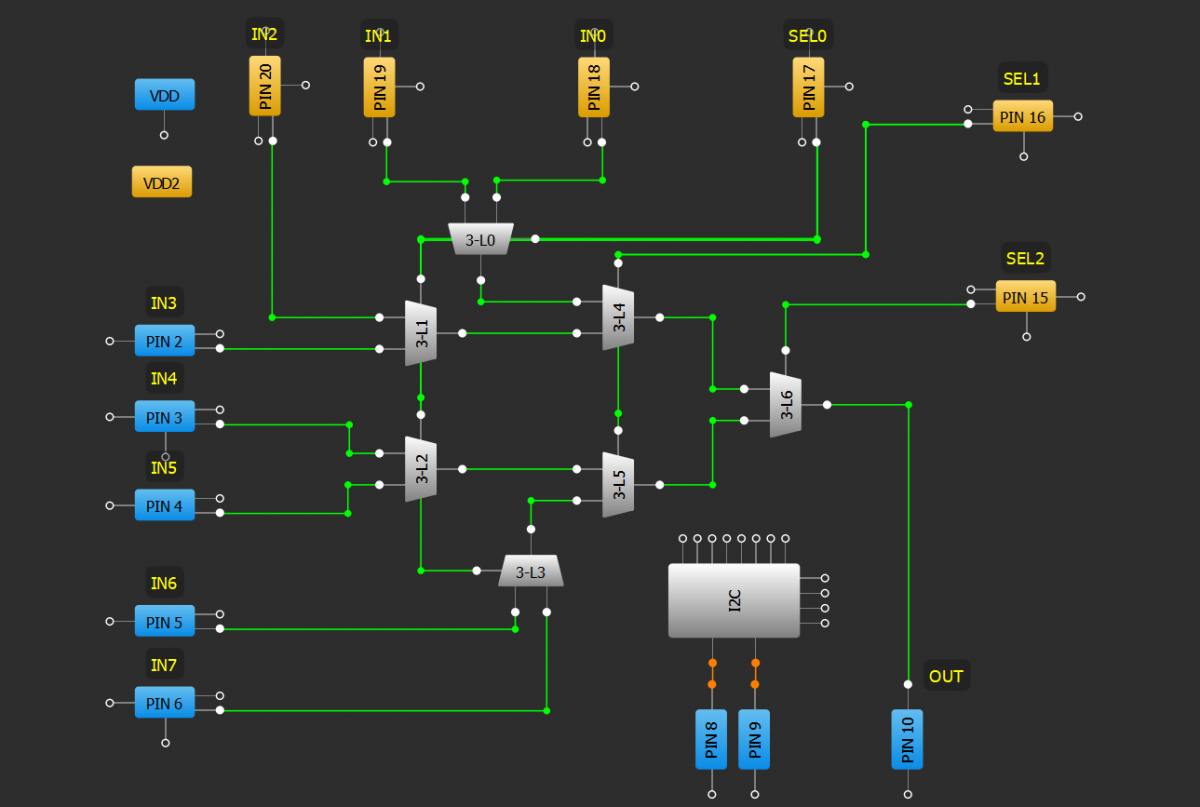Screen dimensions: 1200x807
Task: Click the 3-L1 LUT block
Action: coord(421,333)
